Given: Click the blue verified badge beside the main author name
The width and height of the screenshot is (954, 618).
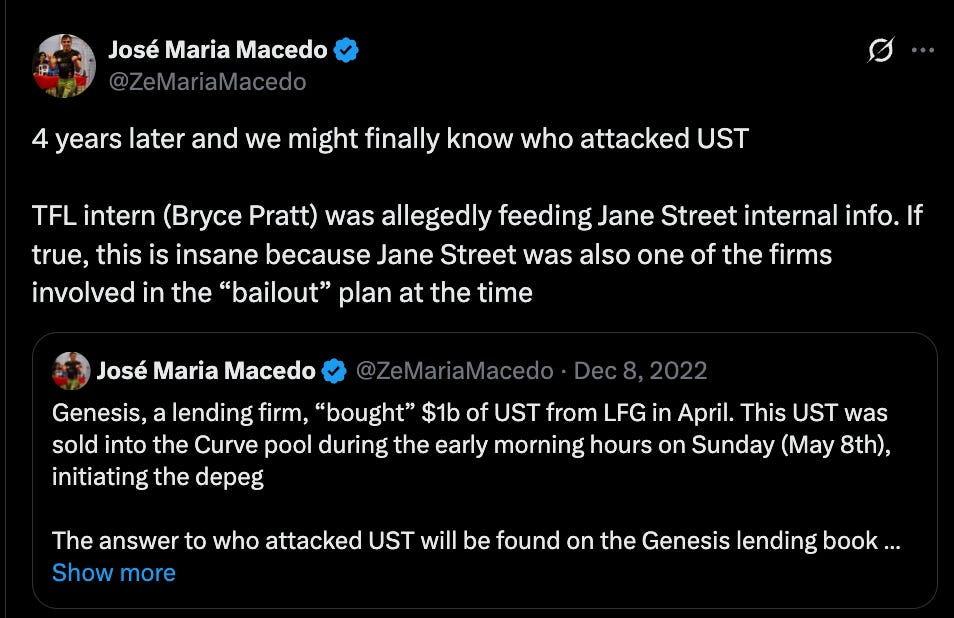Looking at the screenshot, I should click(x=346, y=50).
